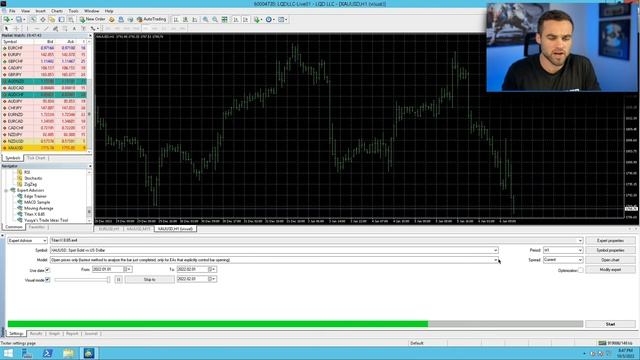The image size is (640, 360).
Task: Open the File menu
Action: (12, 11)
